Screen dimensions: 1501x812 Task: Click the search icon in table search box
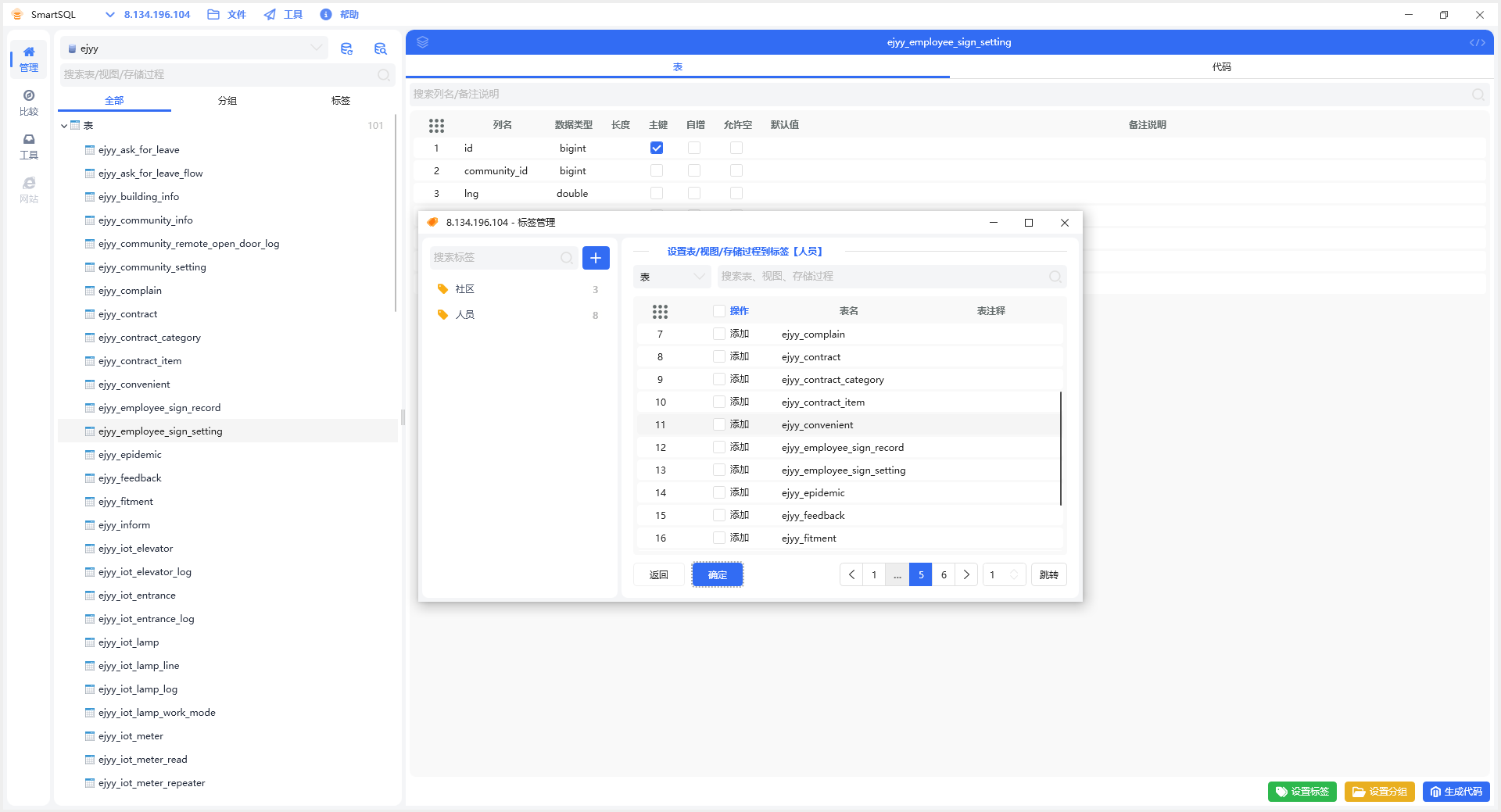pyautogui.click(x=384, y=75)
